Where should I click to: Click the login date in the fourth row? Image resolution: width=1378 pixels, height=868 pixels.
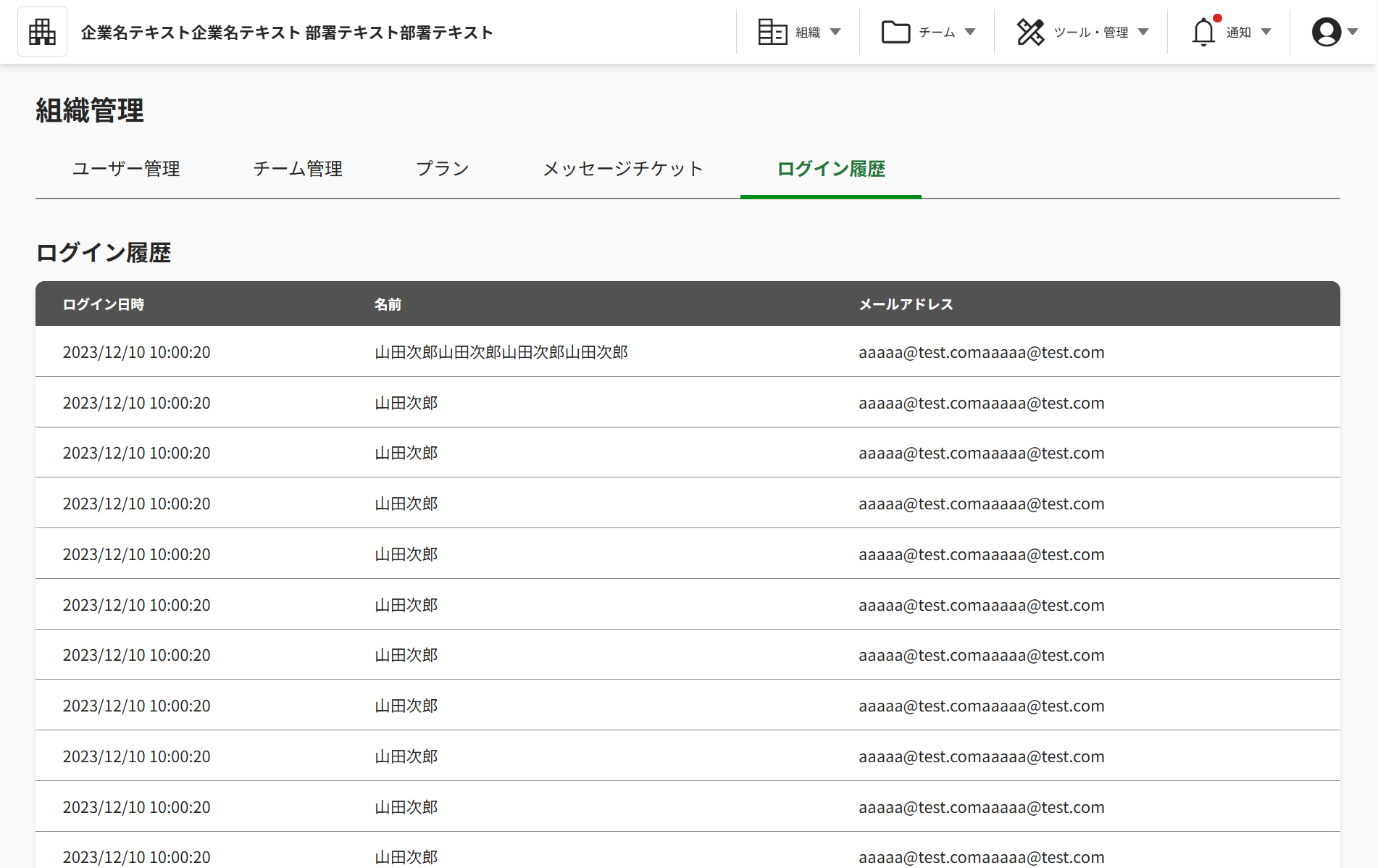[x=136, y=504]
